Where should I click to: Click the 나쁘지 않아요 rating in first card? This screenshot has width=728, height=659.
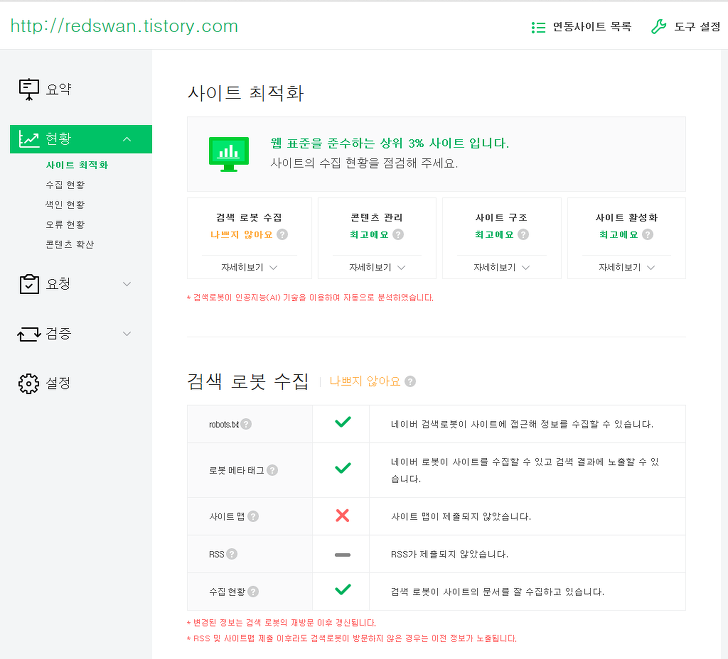click(x=241, y=235)
